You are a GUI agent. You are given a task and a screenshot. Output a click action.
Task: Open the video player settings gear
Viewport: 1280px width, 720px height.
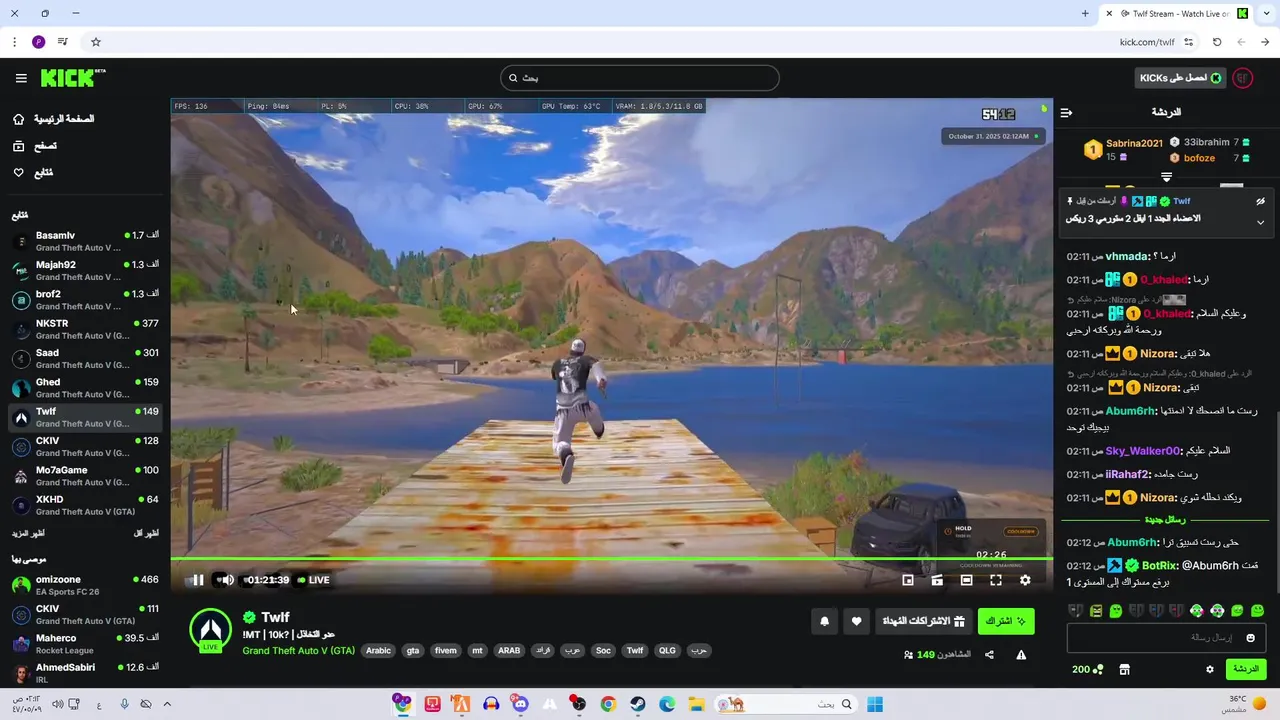(1025, 580)
